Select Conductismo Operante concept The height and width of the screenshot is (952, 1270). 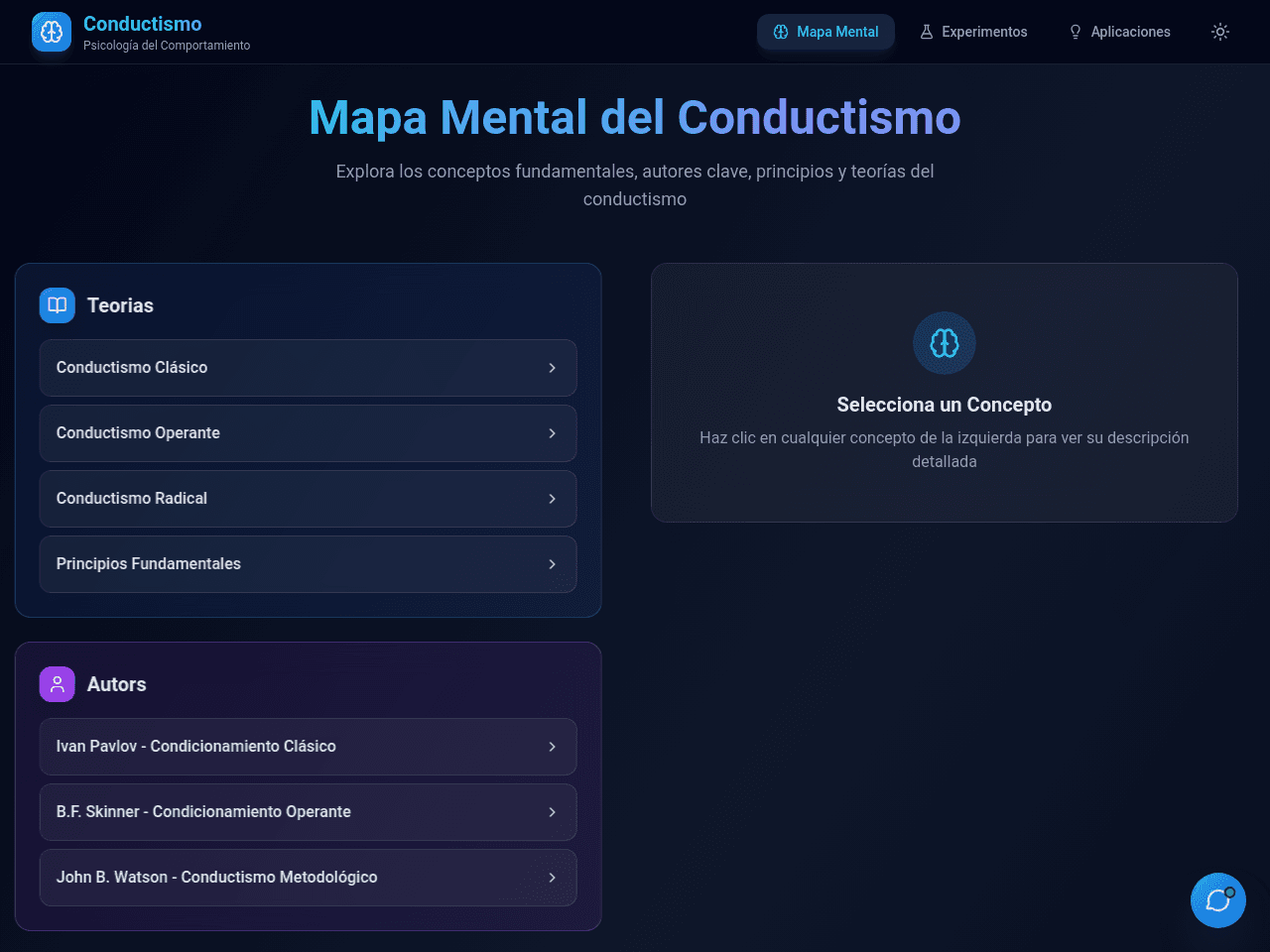point(308,433)
